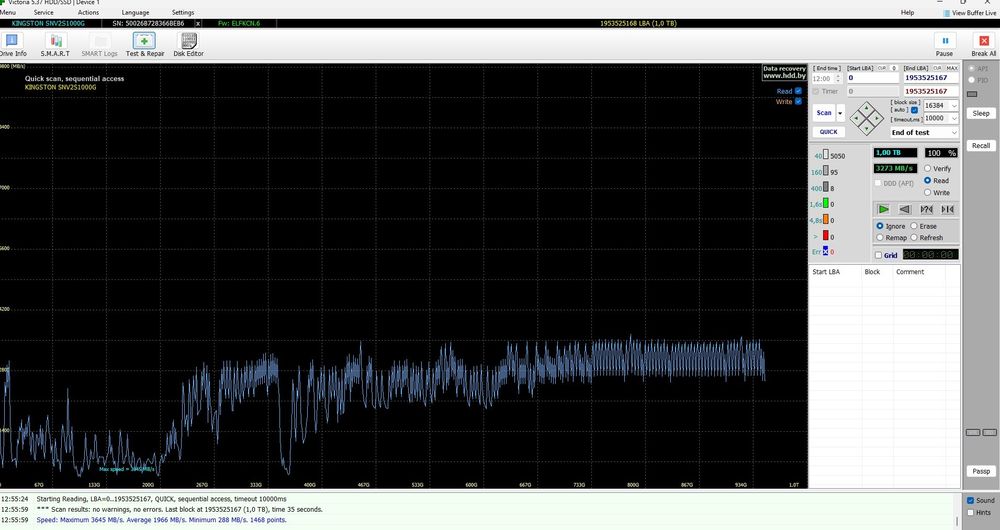Screen dimensions: 1000x530
Task: Click the 40 ms white block indicator
Action: 826,154
